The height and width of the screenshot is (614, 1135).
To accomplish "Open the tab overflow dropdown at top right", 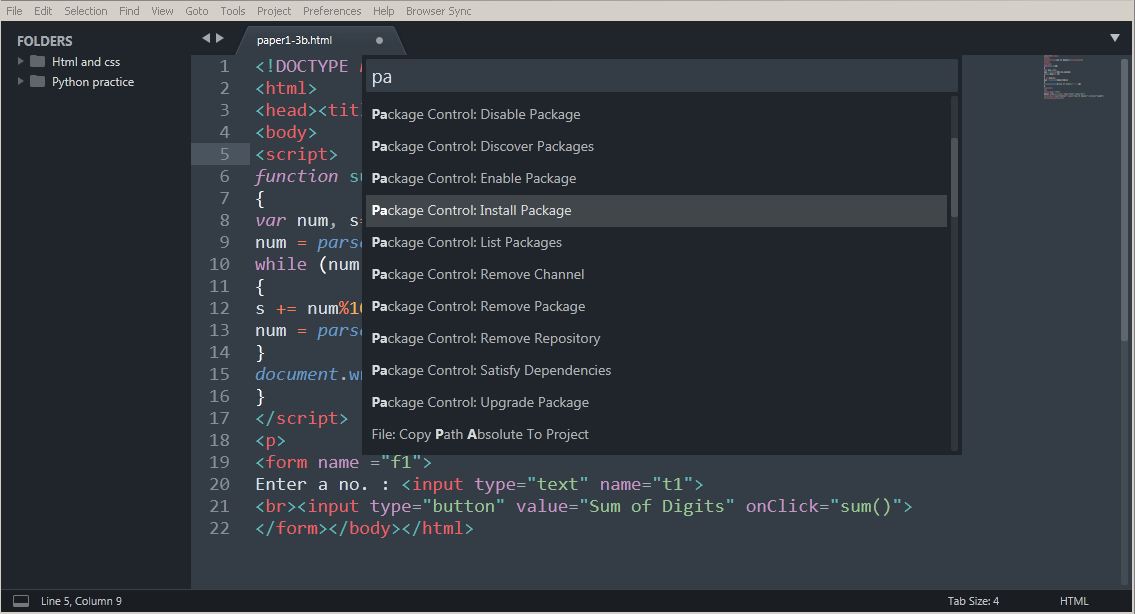I will click(1114, 37).
